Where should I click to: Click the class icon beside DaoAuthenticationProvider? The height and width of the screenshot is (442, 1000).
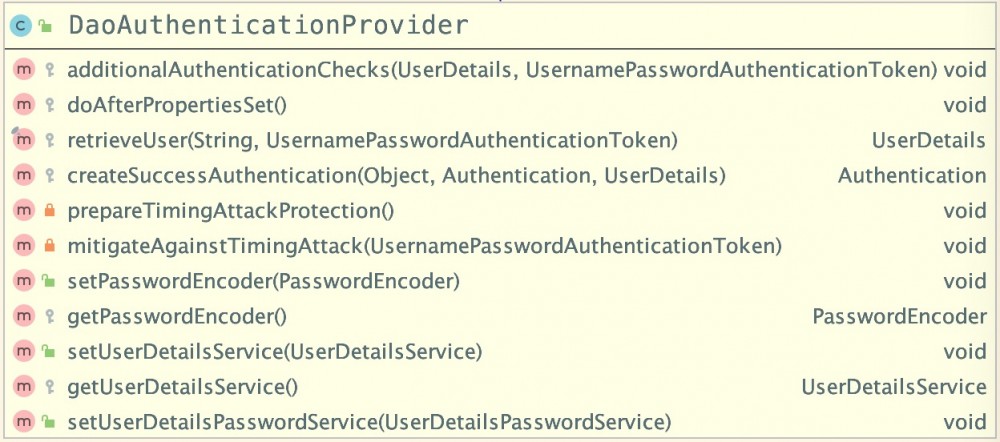20,26
